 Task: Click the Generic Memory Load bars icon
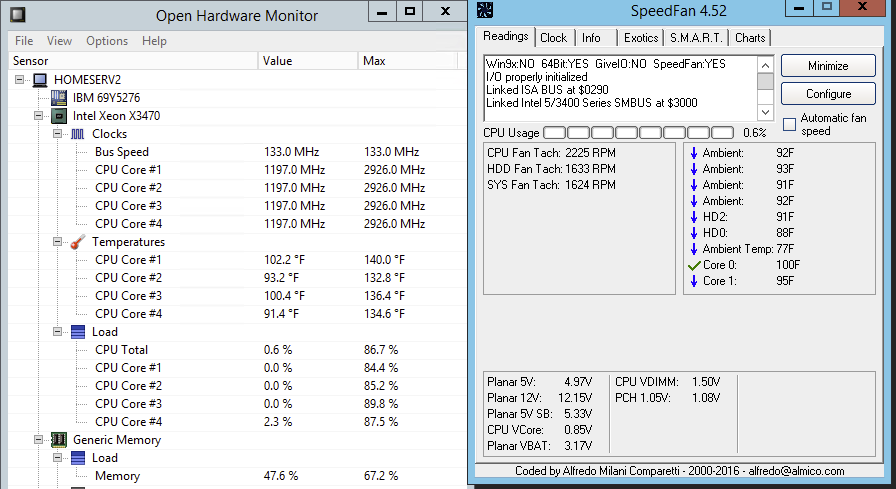pyautogui.click(x=78, y=458)
